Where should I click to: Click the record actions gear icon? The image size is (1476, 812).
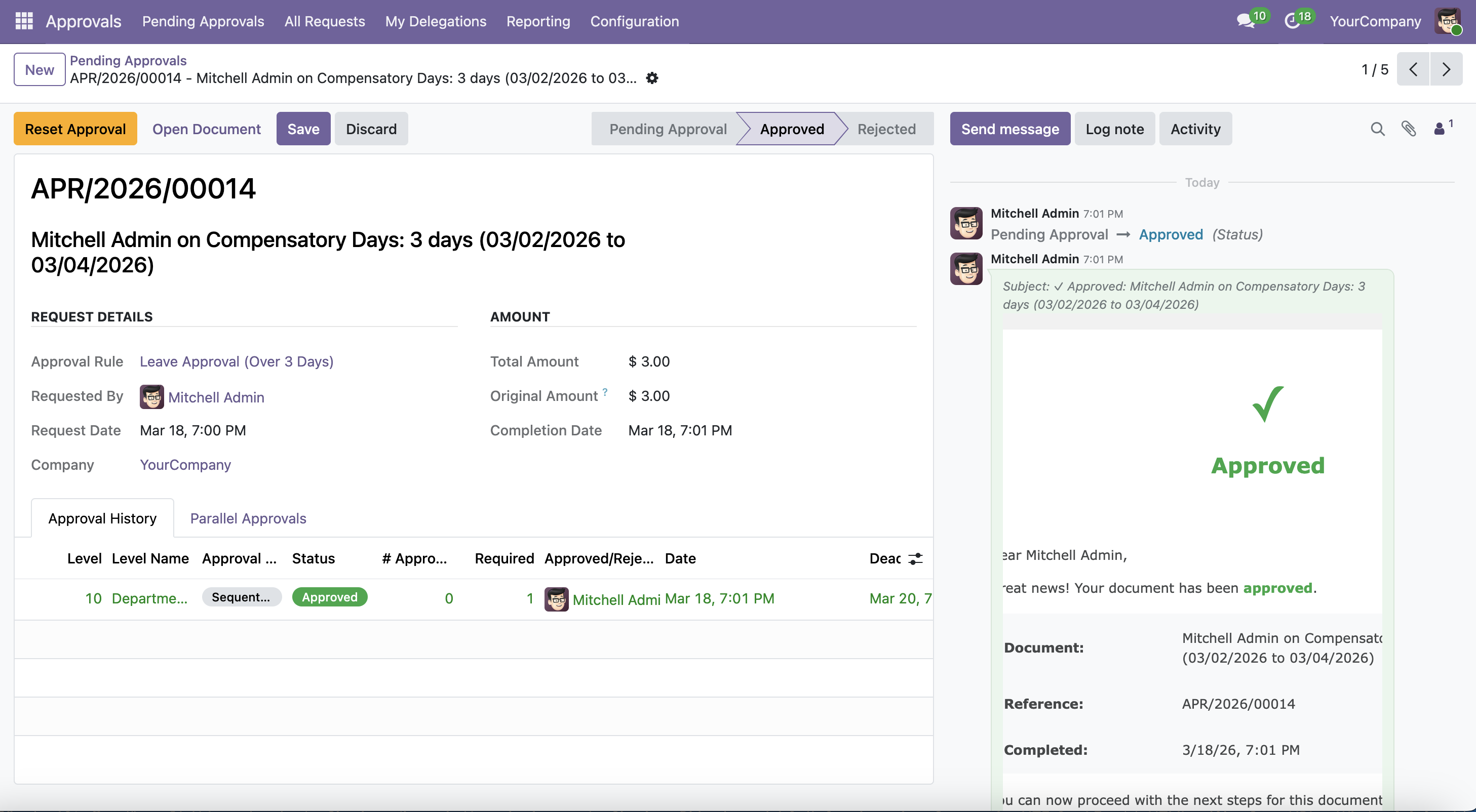652,78
